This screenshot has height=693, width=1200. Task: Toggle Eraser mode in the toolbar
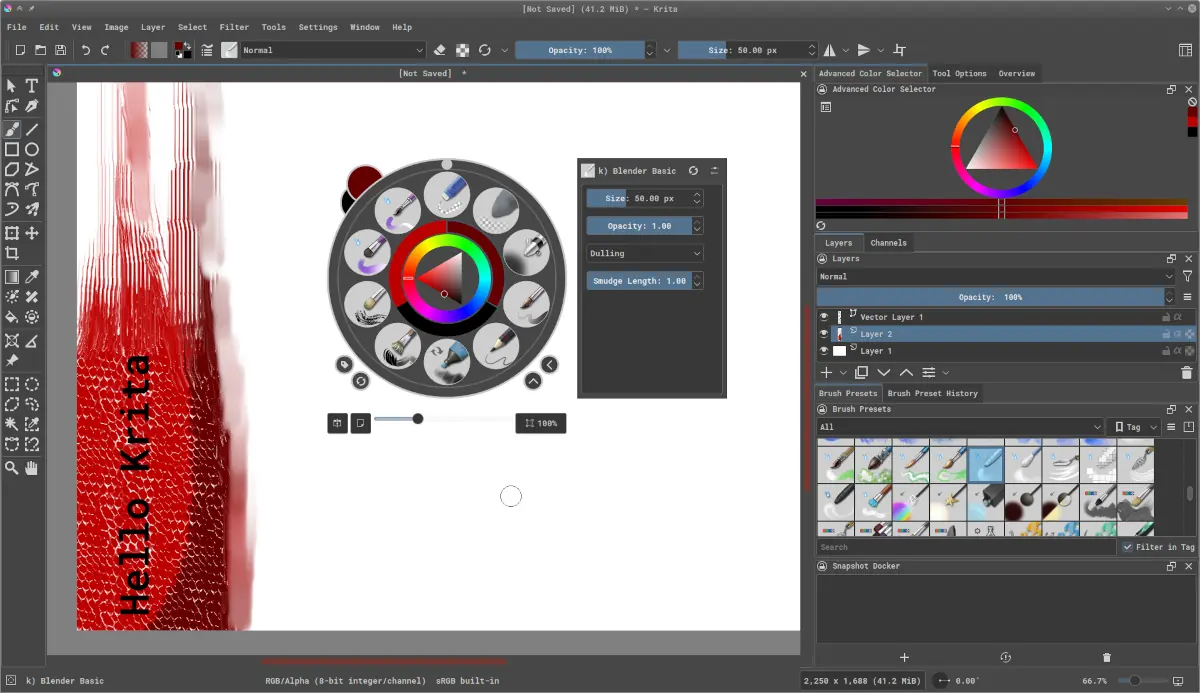(441, 50)
